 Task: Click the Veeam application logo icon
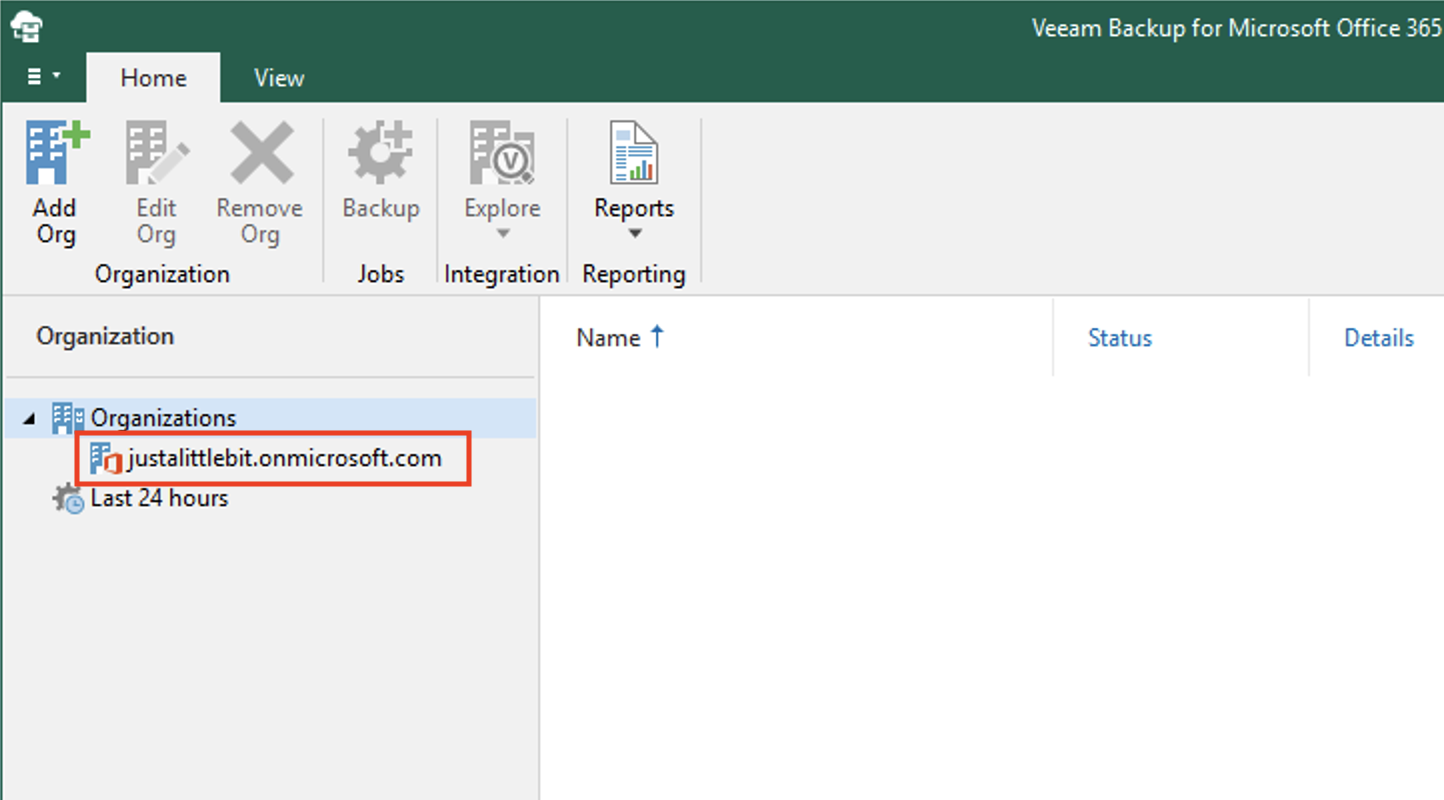point(27,28)
